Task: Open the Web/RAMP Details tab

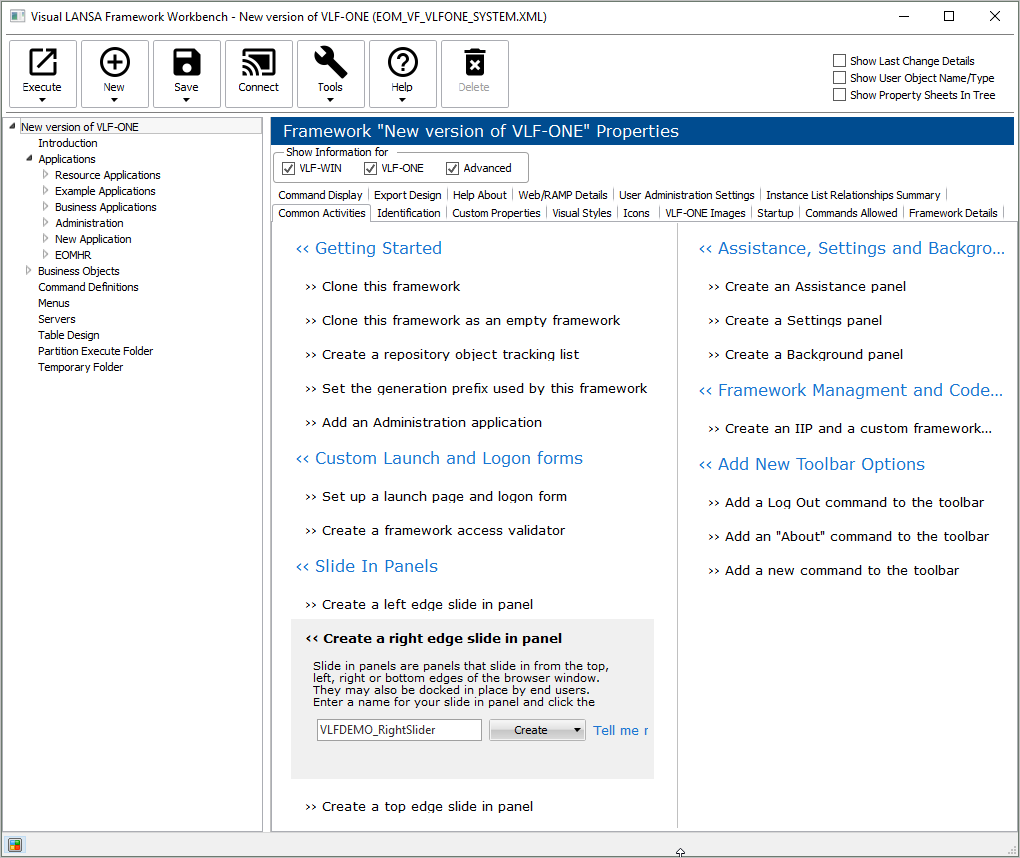Action: coord(563,195)
